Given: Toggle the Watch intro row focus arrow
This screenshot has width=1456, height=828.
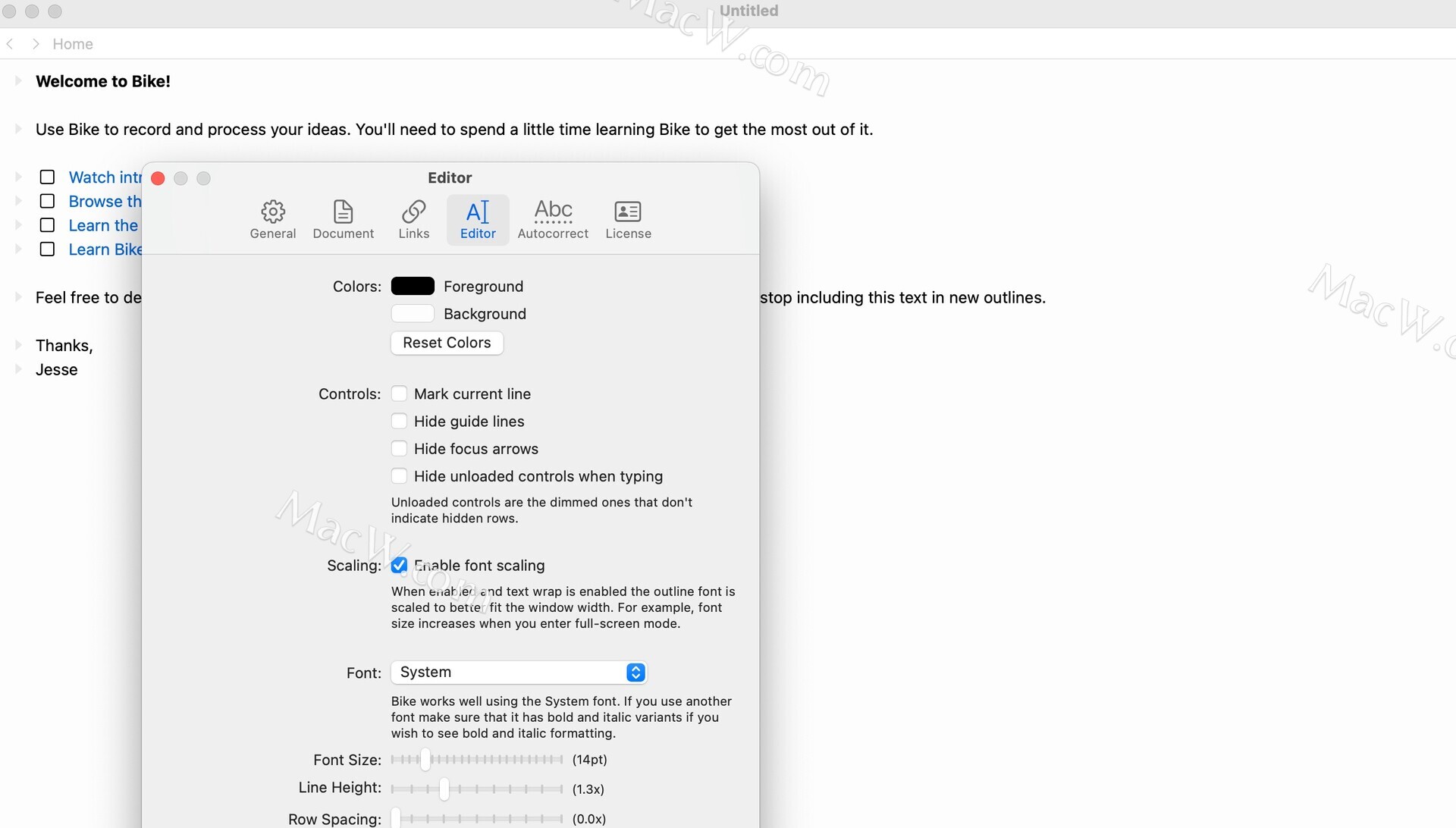Looking at the screenshot, I should point(18,177).
